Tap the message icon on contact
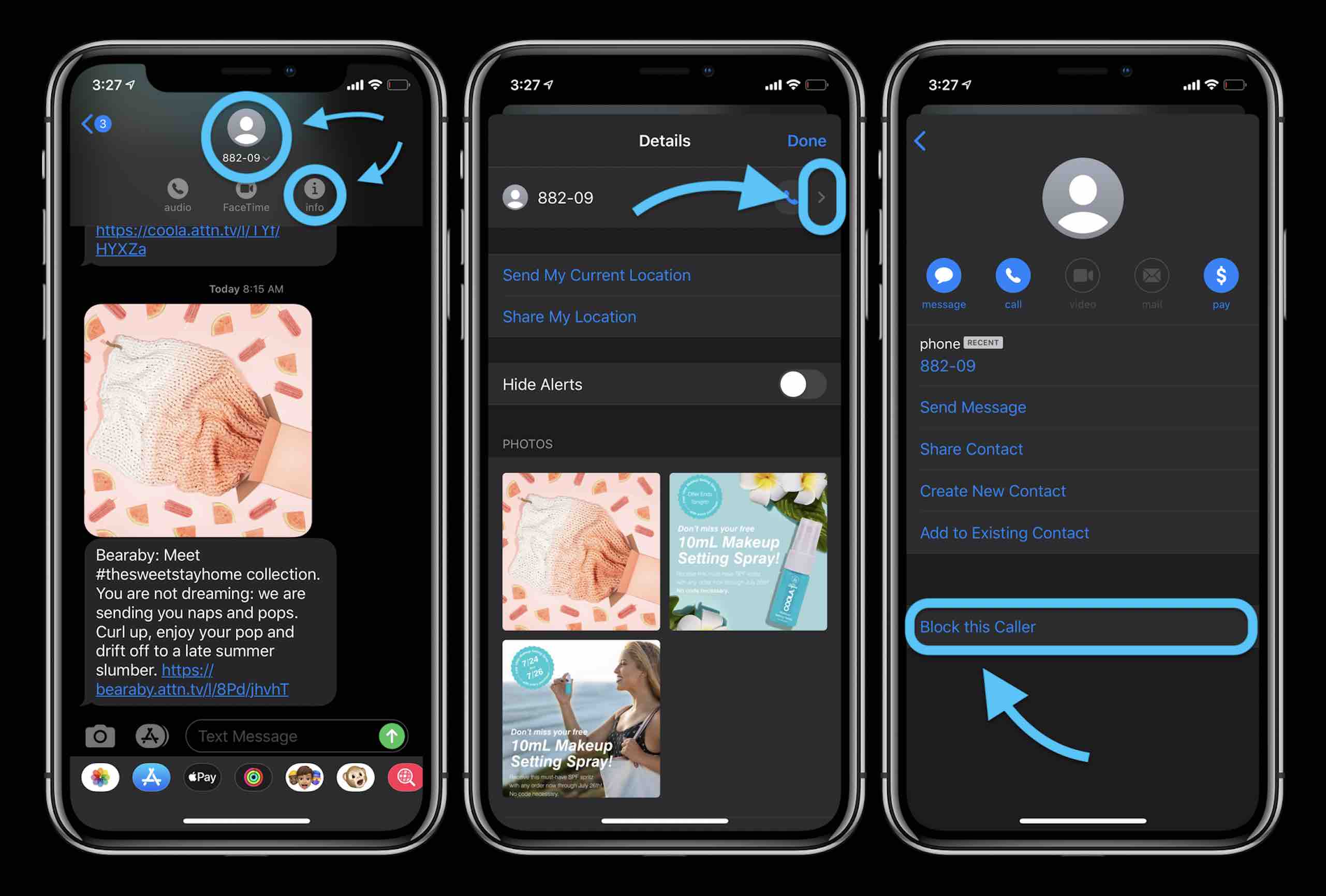This screenshot has width=1326, height=896. pyautogui.click(x=943, y=275)
